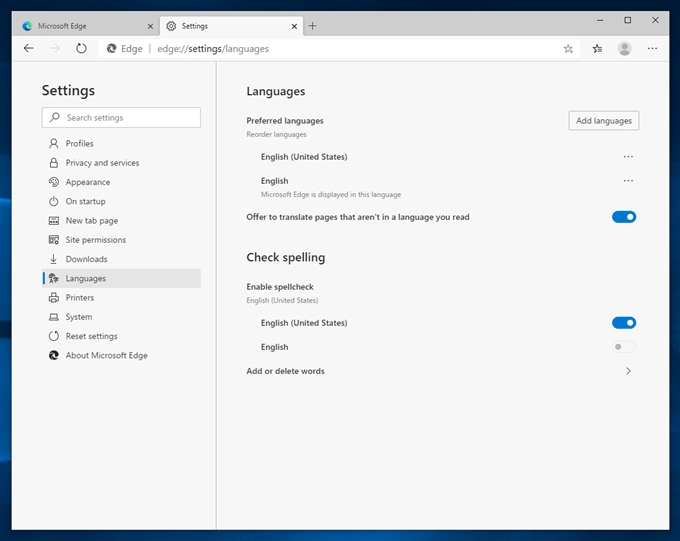Close the Settings tab
680x541 pixels.
294,26
